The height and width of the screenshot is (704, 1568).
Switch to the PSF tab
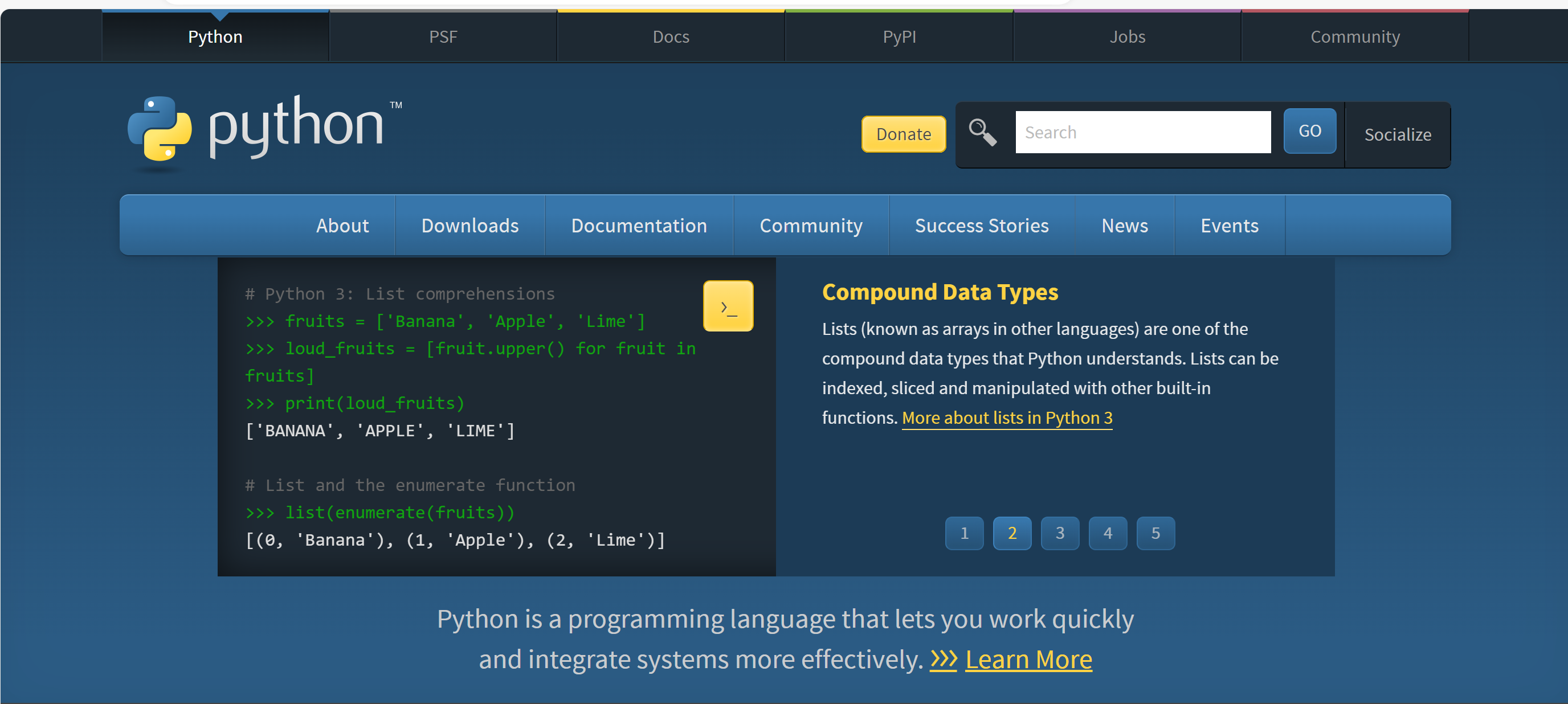[x=443, y=36]
